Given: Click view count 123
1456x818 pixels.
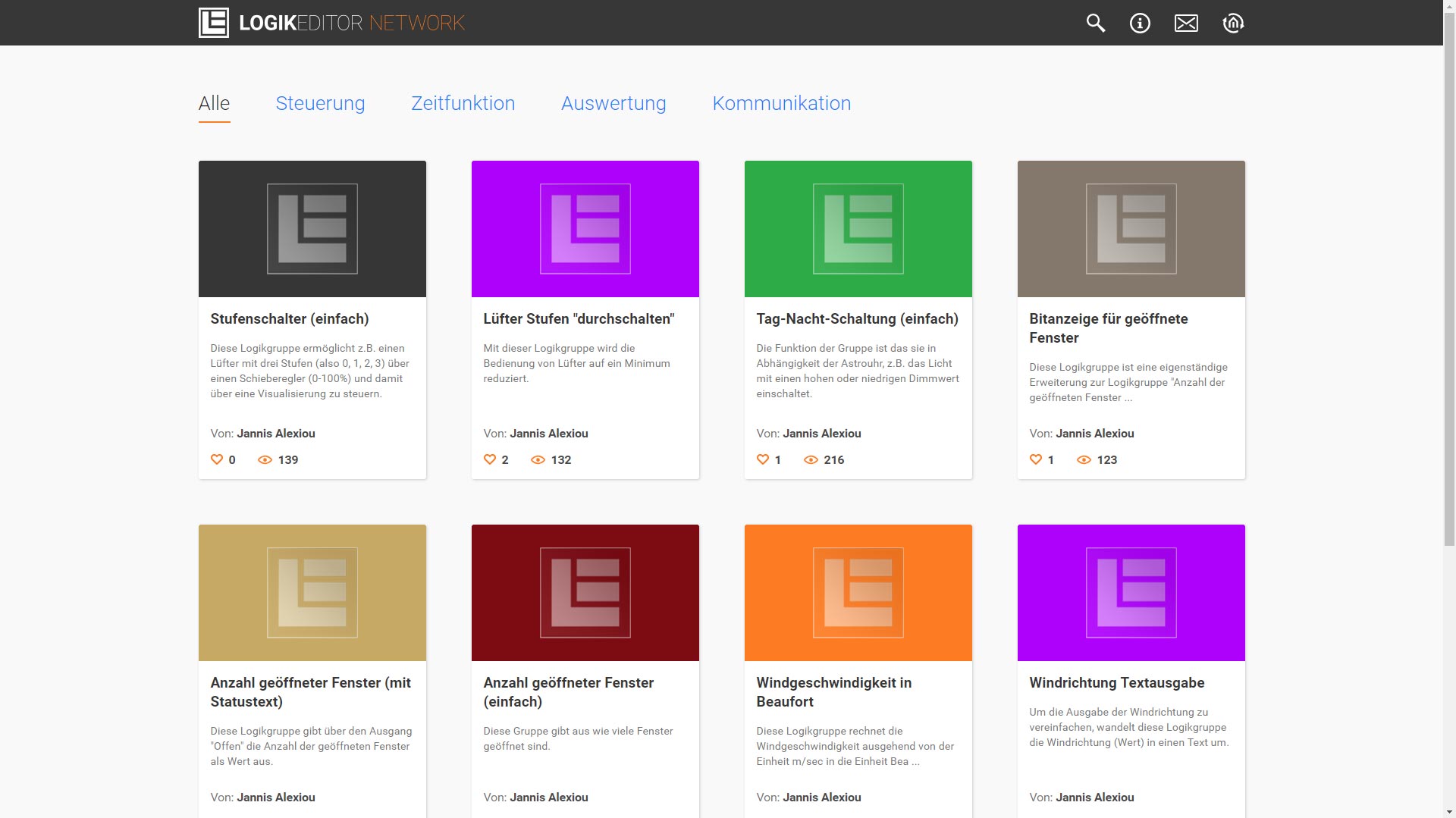Looking at the screenshot, I should [1107, 460].
